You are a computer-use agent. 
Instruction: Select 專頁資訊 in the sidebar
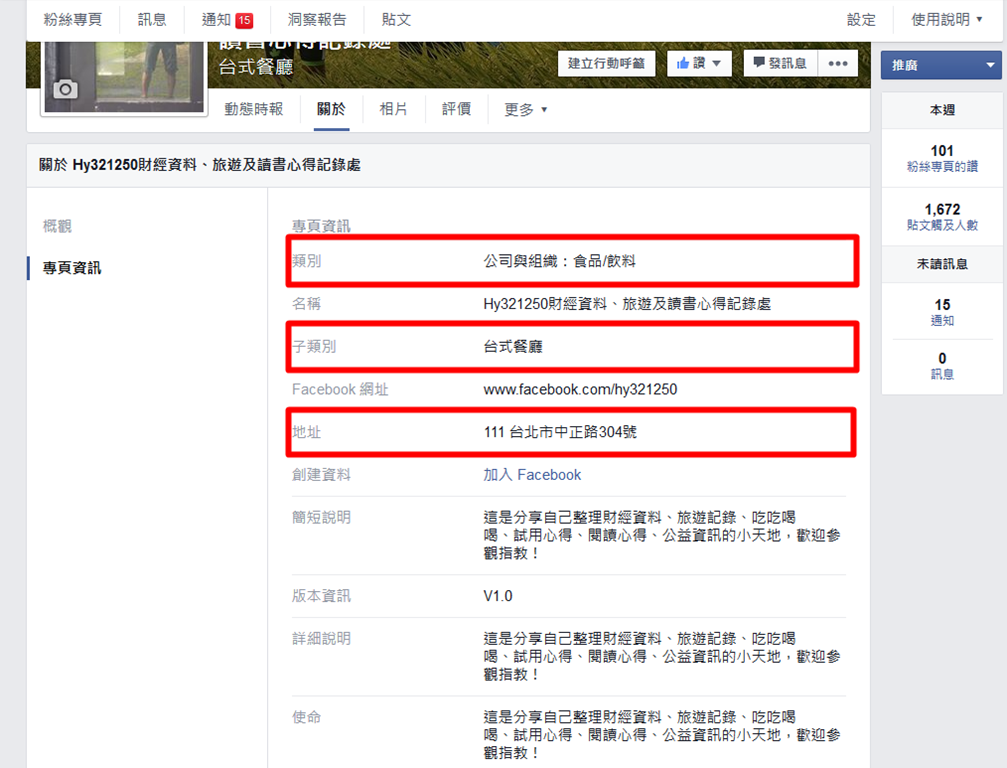(72, 268)
